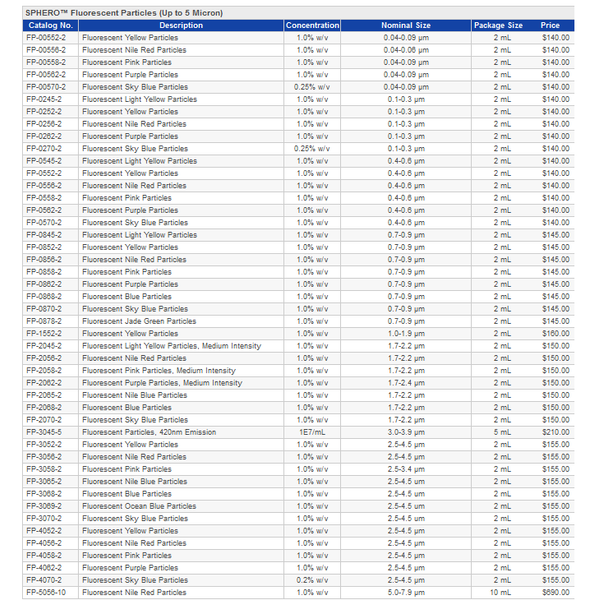Click the 1E7/mL concentration value
600x600 pixels.
pos(312,432)
